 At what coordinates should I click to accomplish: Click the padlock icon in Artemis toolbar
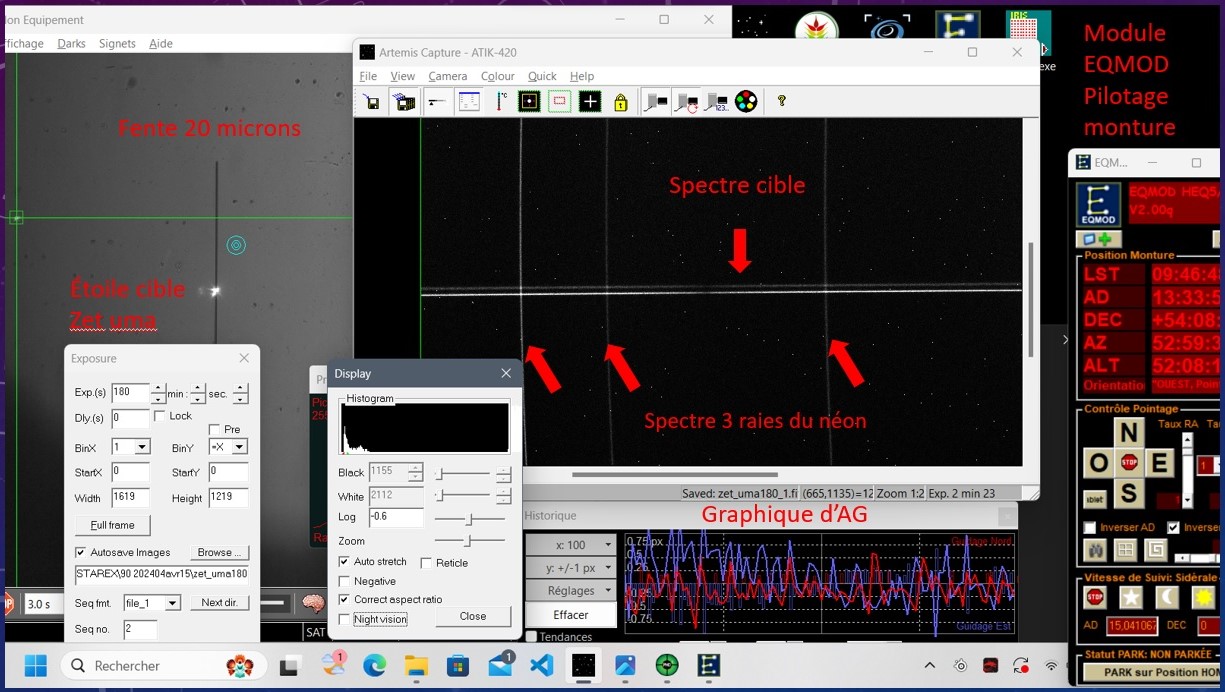point(621,102)
